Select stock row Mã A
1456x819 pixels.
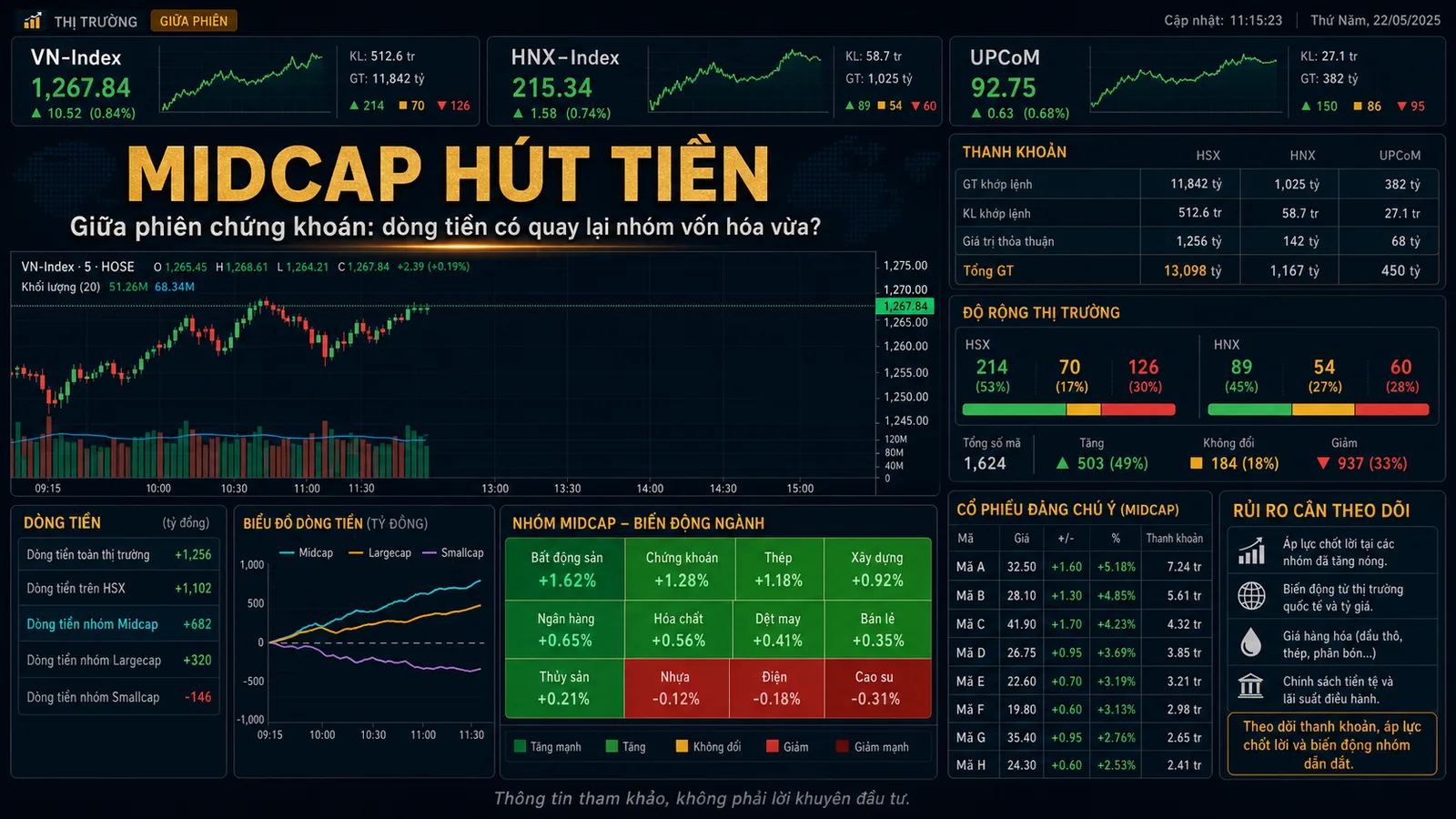pyautogui.click(x=1079, y=566)
